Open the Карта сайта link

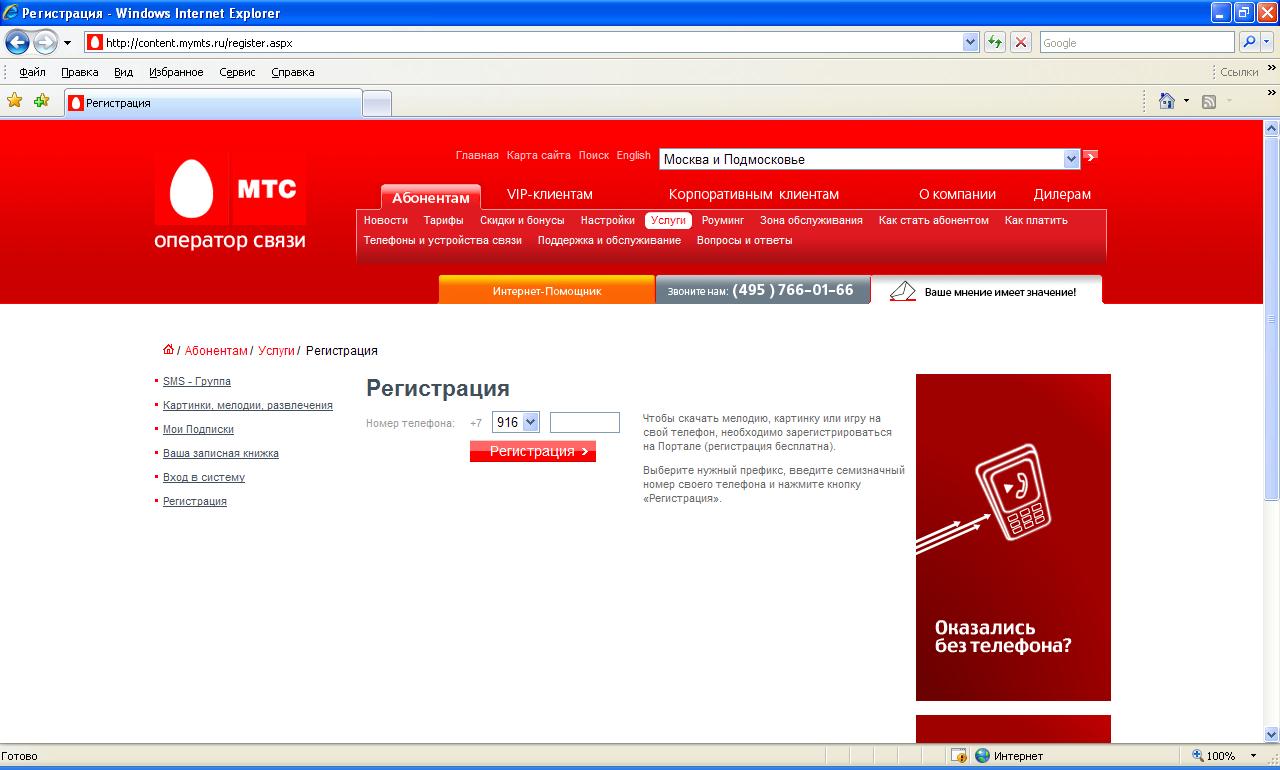(538, 155)
